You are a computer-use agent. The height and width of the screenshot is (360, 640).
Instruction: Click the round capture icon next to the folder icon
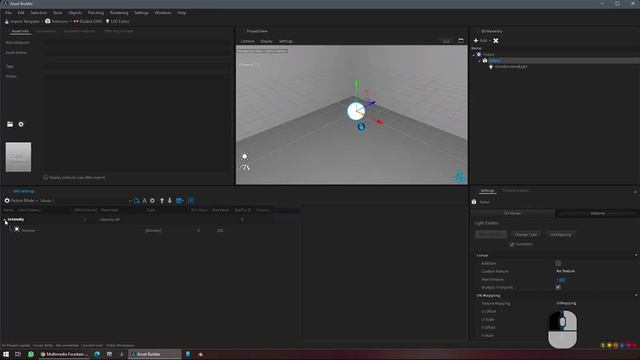tap(21, 124)
